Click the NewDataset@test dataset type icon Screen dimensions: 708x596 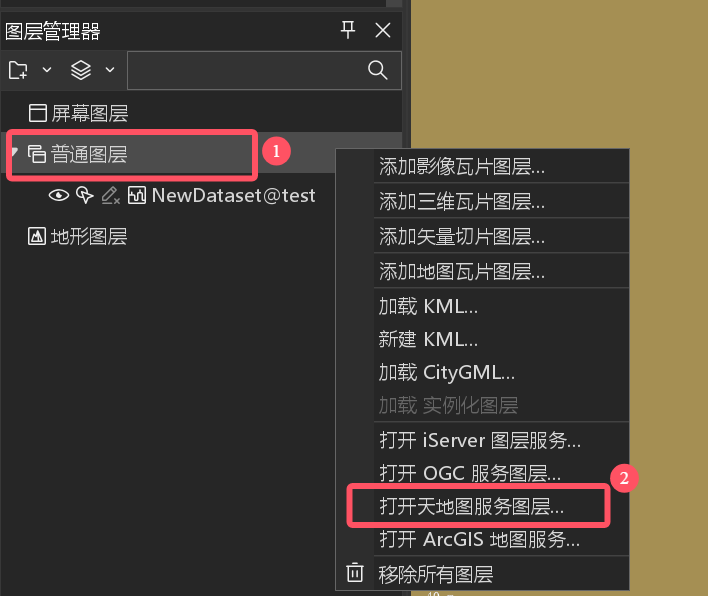[x=136, y=196]
